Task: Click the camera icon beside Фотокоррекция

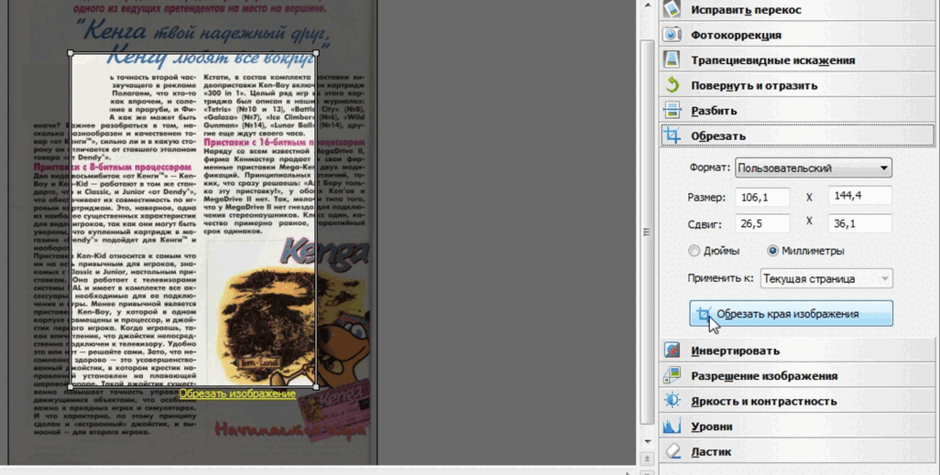Action: pyautogui.click(x=672, y=35)
